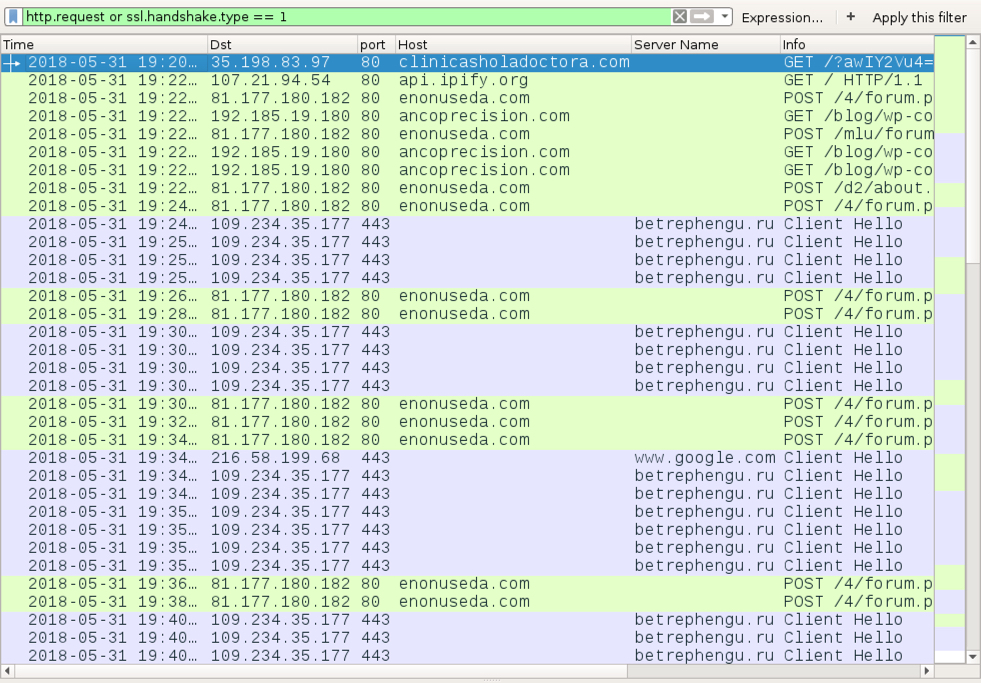Viewport: 981px width, 683px height.
Task: Click the vertical scrollbar thumb
Action: click(x=973, y=156)
